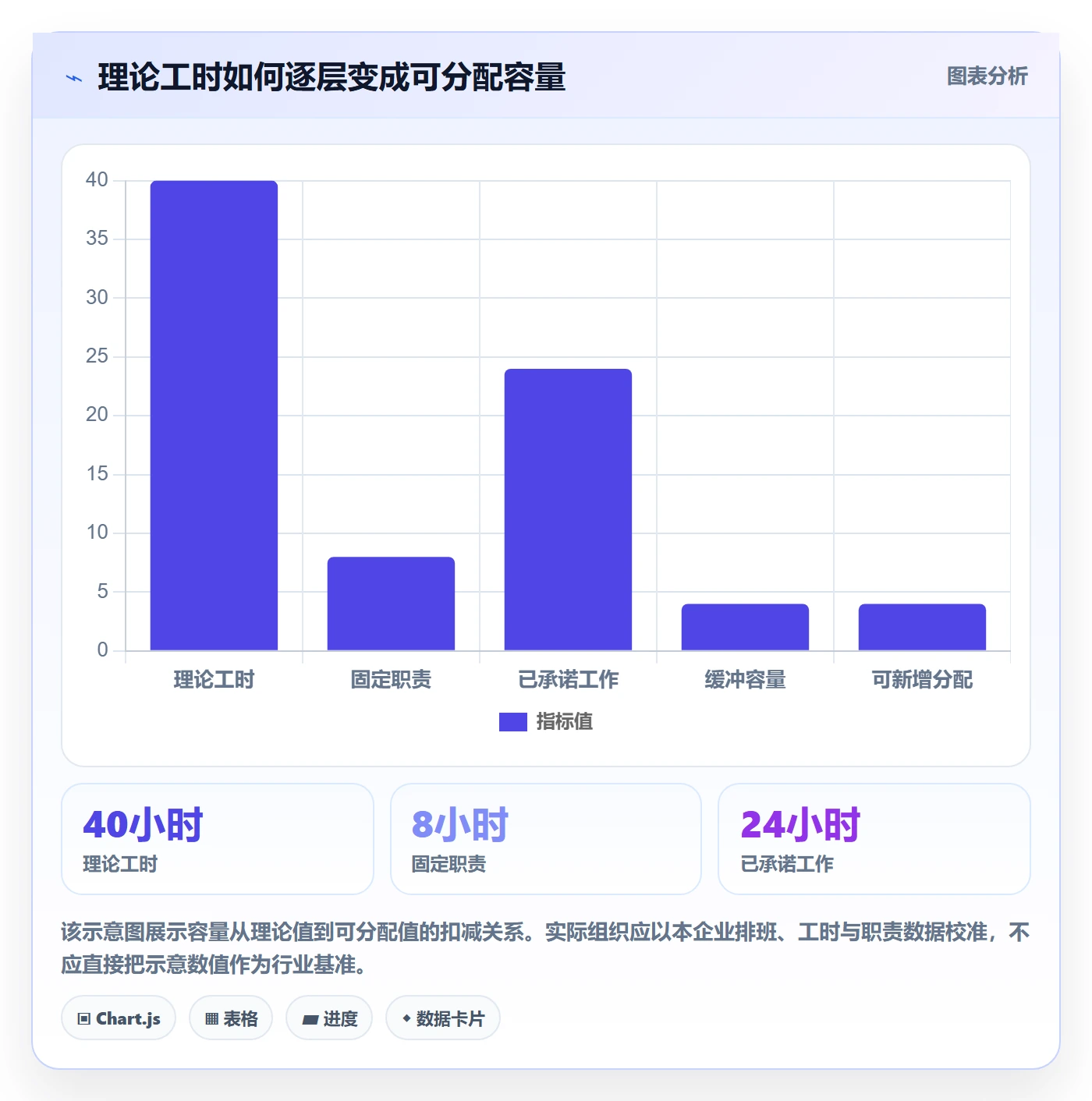Click the Chart.js tag chip
Screen dimensions: 1092x1101
(x=119, y=1018)
